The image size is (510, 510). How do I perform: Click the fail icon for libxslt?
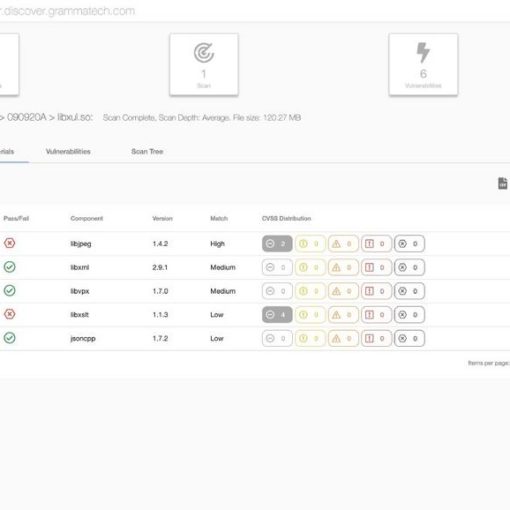click(x=10, y=314)
